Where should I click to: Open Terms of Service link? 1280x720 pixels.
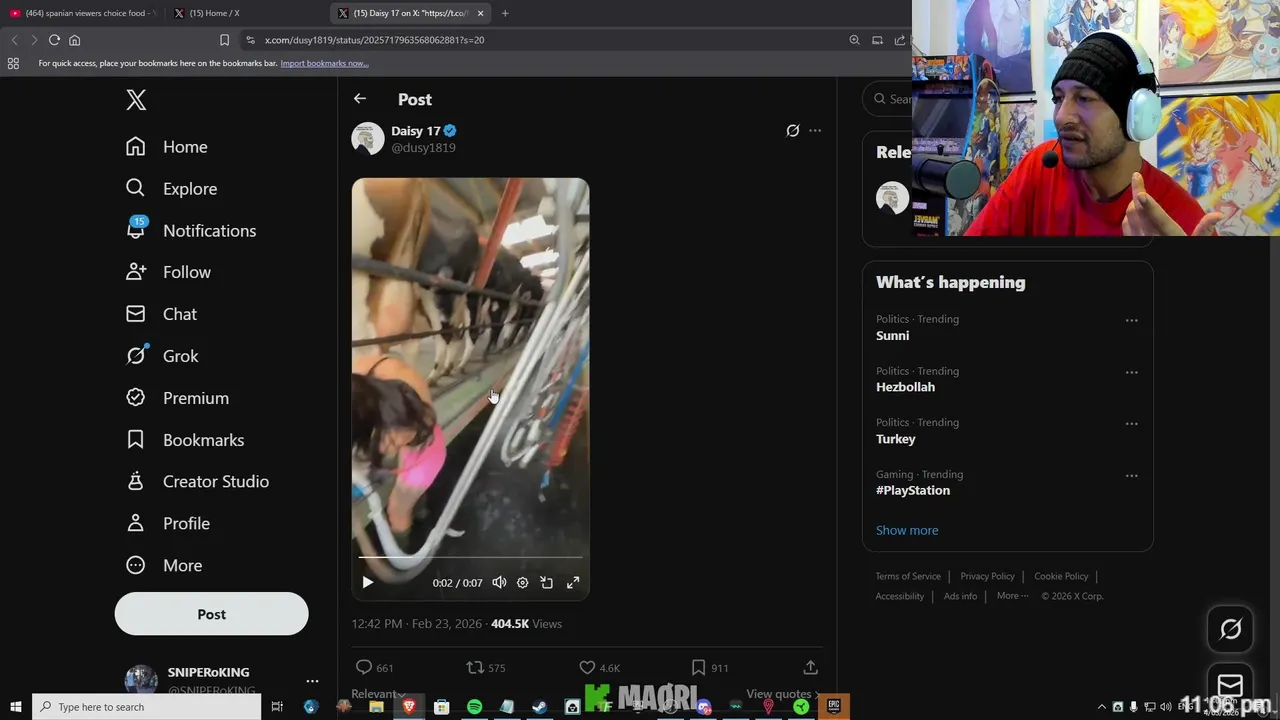pos(908,576)
